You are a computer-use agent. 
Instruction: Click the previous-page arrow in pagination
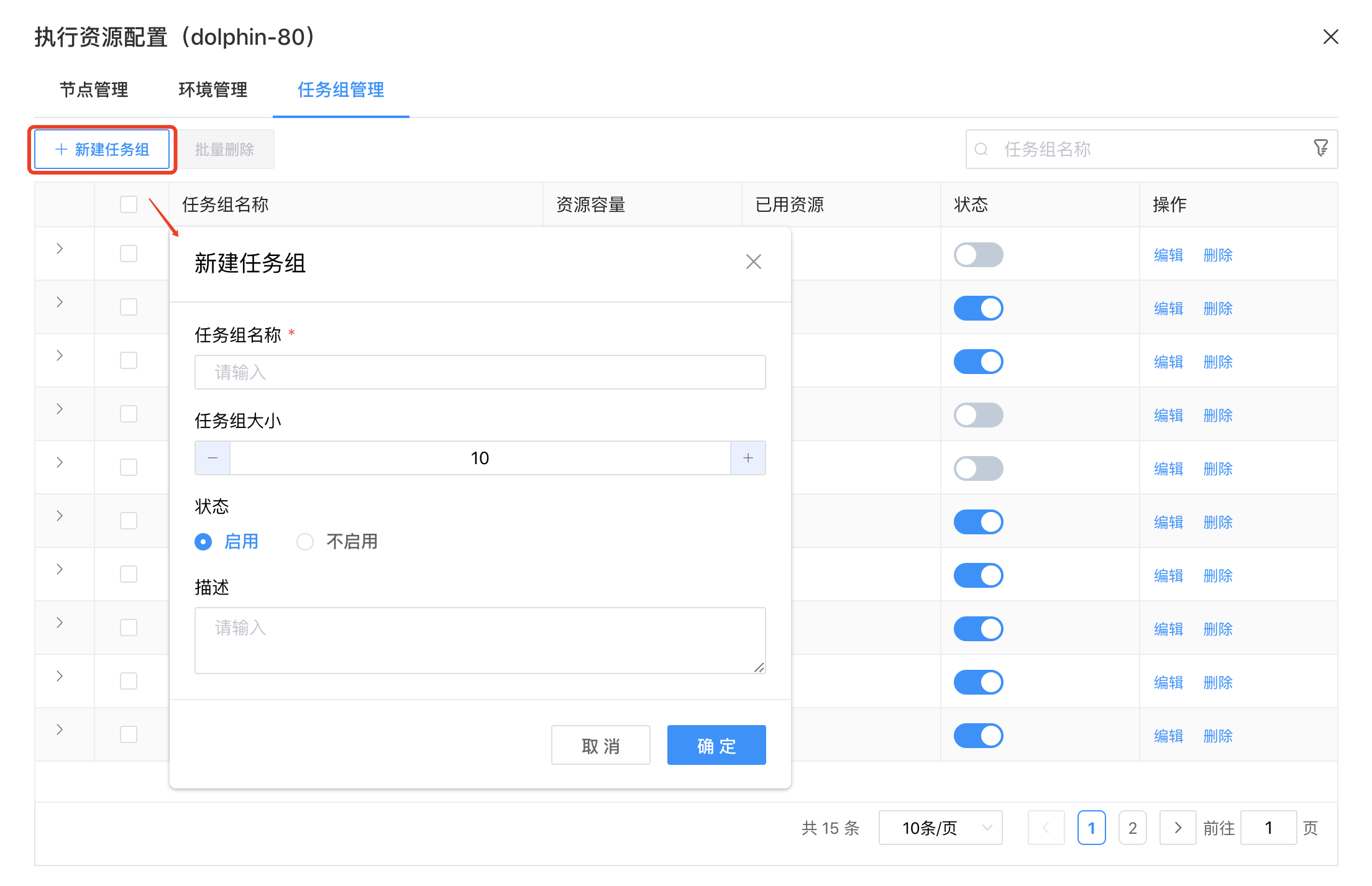(1046, 828)
